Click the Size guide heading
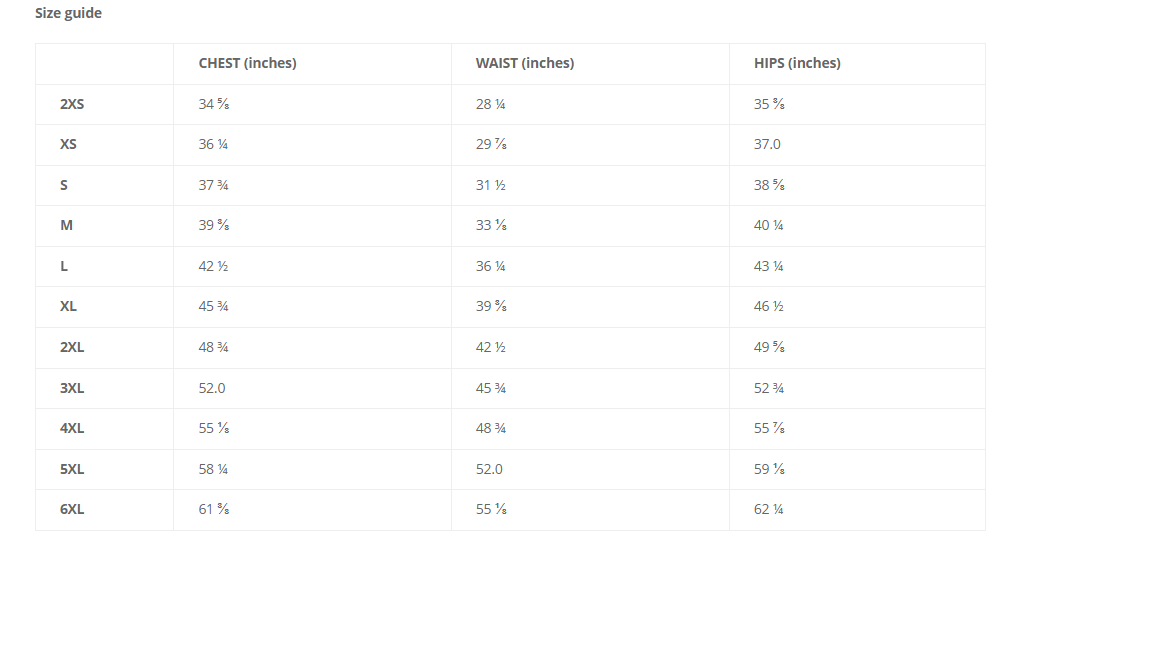Viewport: 1152px width, 648px height. 68,13
